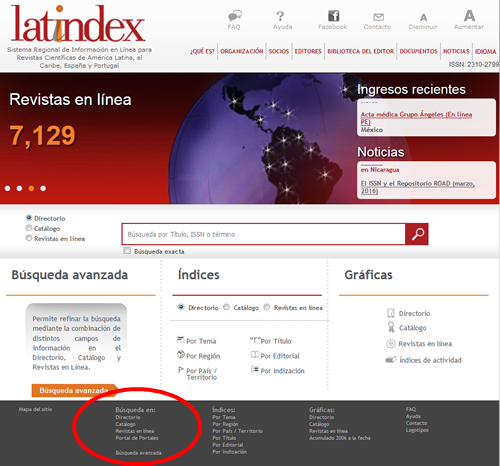Screen dimensions: 500x466
Task: Open the BIBLIOTECA DEL EDITOR menu
Action: coord(361,51)
